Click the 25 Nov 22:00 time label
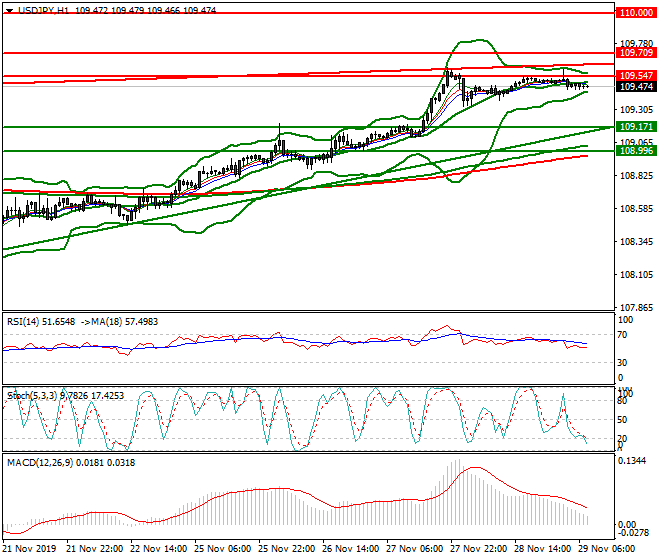 [x=287, y=549]
